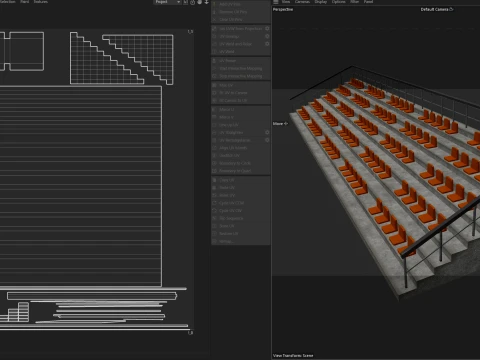
Task: Choose Boundary to Circle
Action: coord(241,163)
